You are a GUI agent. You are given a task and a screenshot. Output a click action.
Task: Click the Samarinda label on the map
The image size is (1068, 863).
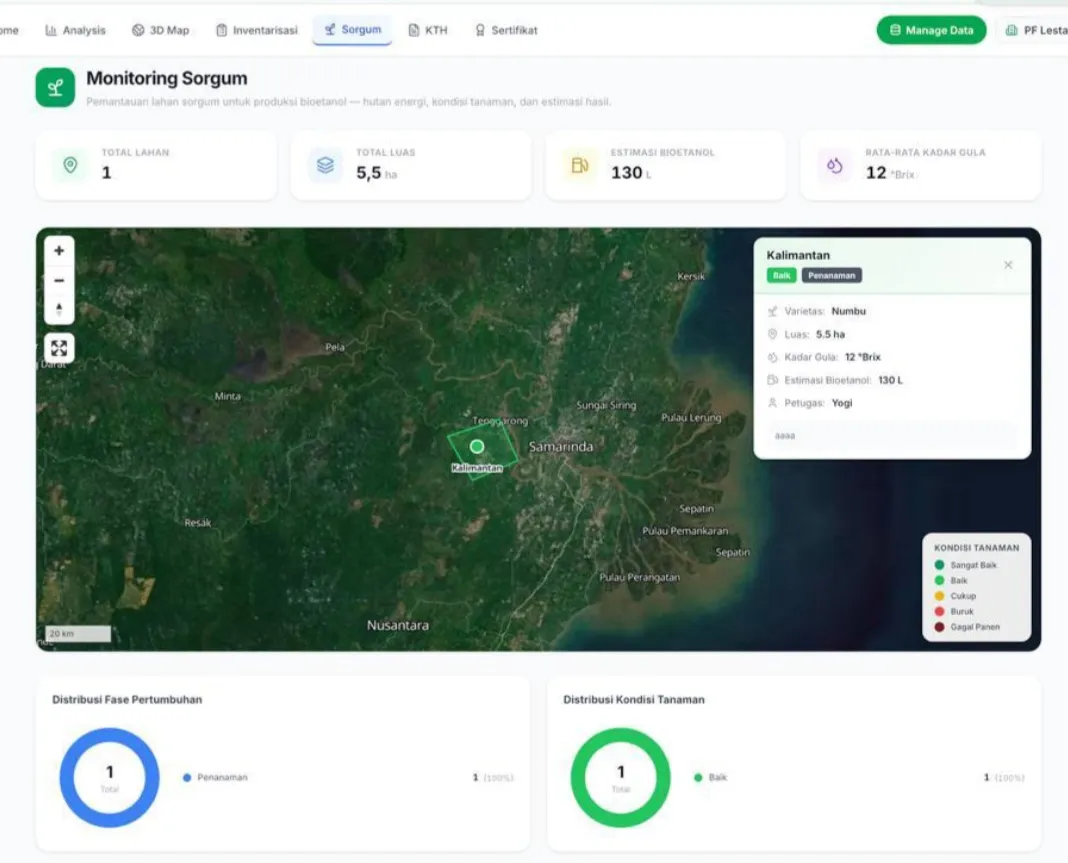561,447
